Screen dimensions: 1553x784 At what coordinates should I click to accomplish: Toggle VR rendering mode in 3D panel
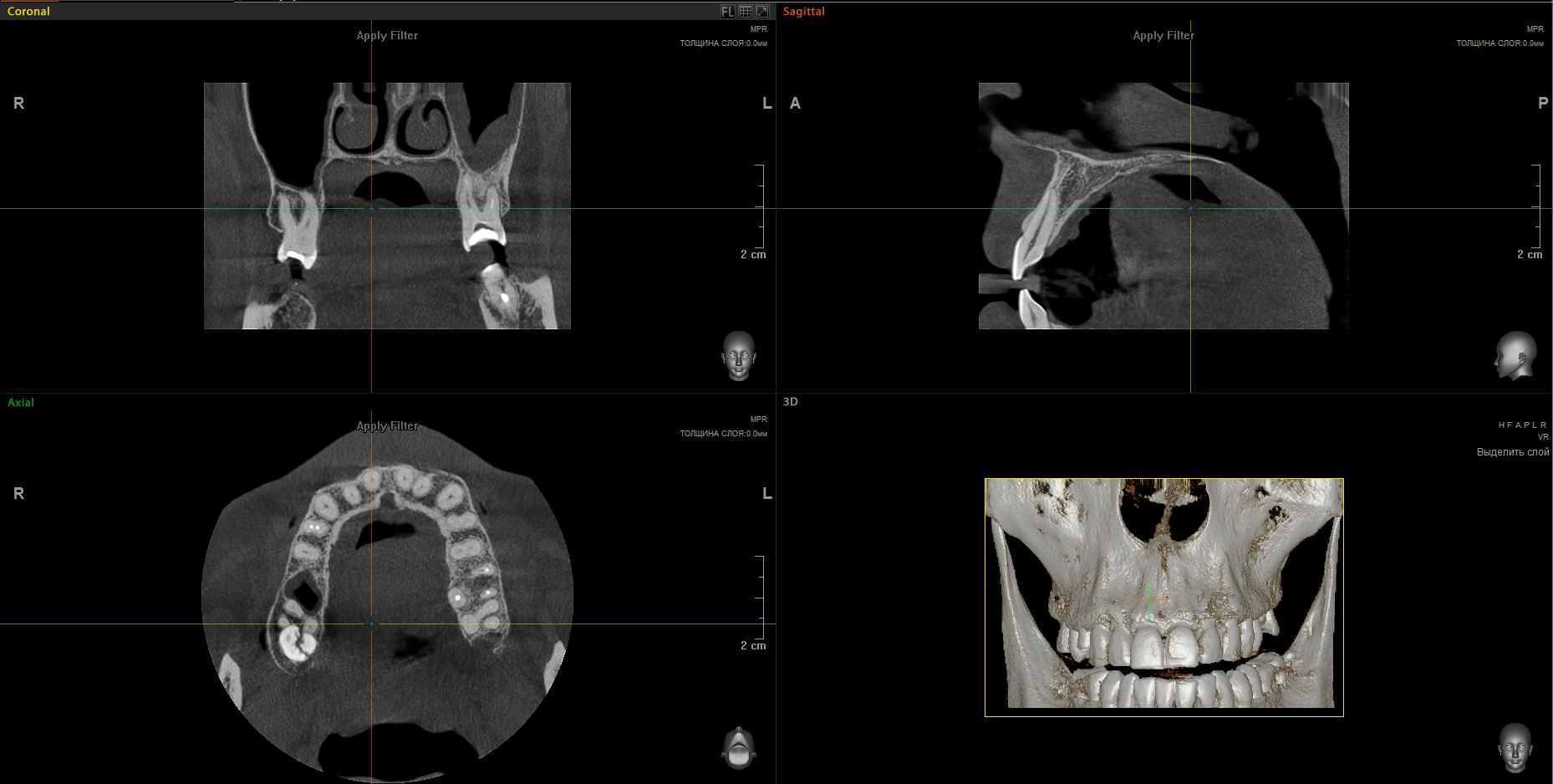click(1542, 436)
